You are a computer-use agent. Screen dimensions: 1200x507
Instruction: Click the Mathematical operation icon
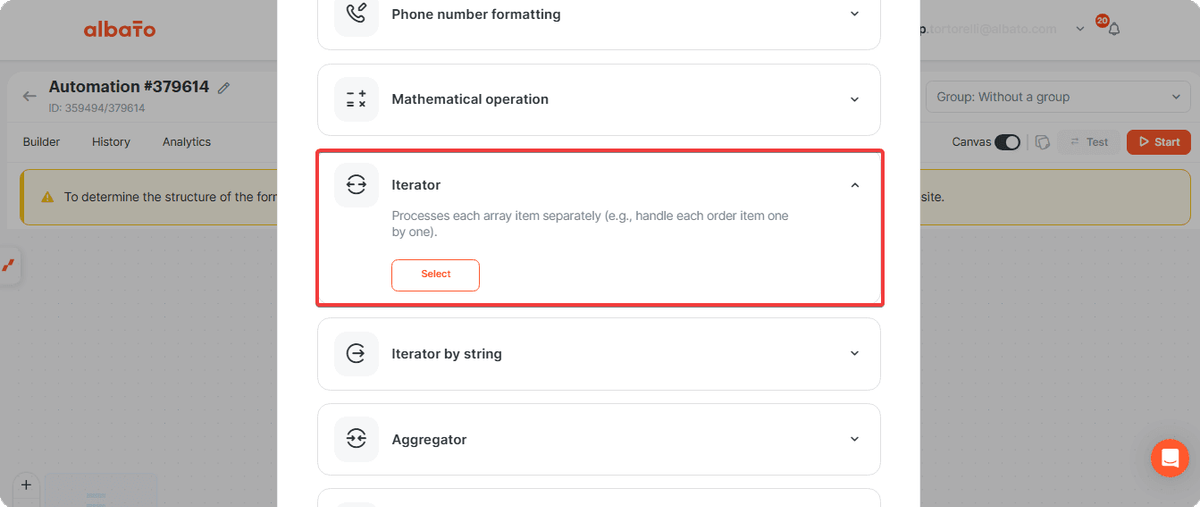point(356,99)
